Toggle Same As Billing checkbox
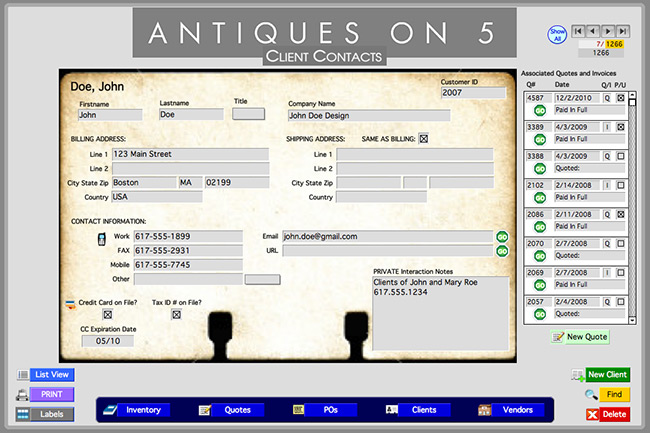The width and height of the screenshot is (650, 433). 423,138
